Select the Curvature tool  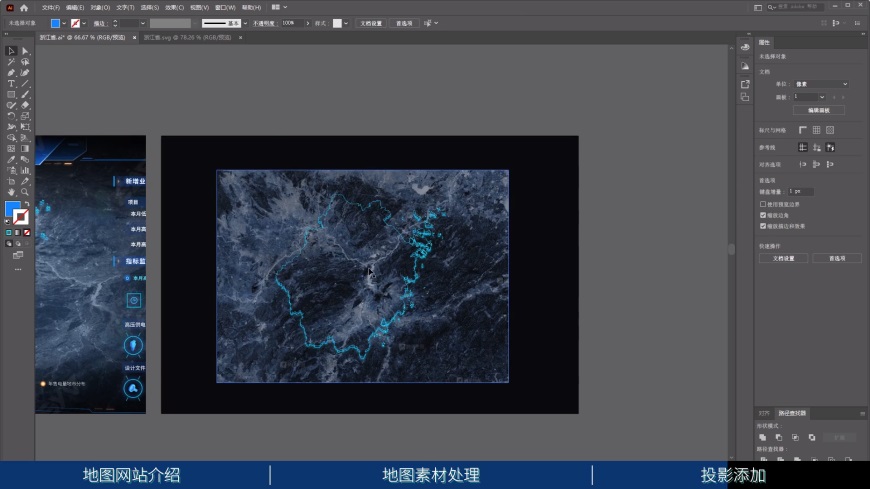coord(25,73)
